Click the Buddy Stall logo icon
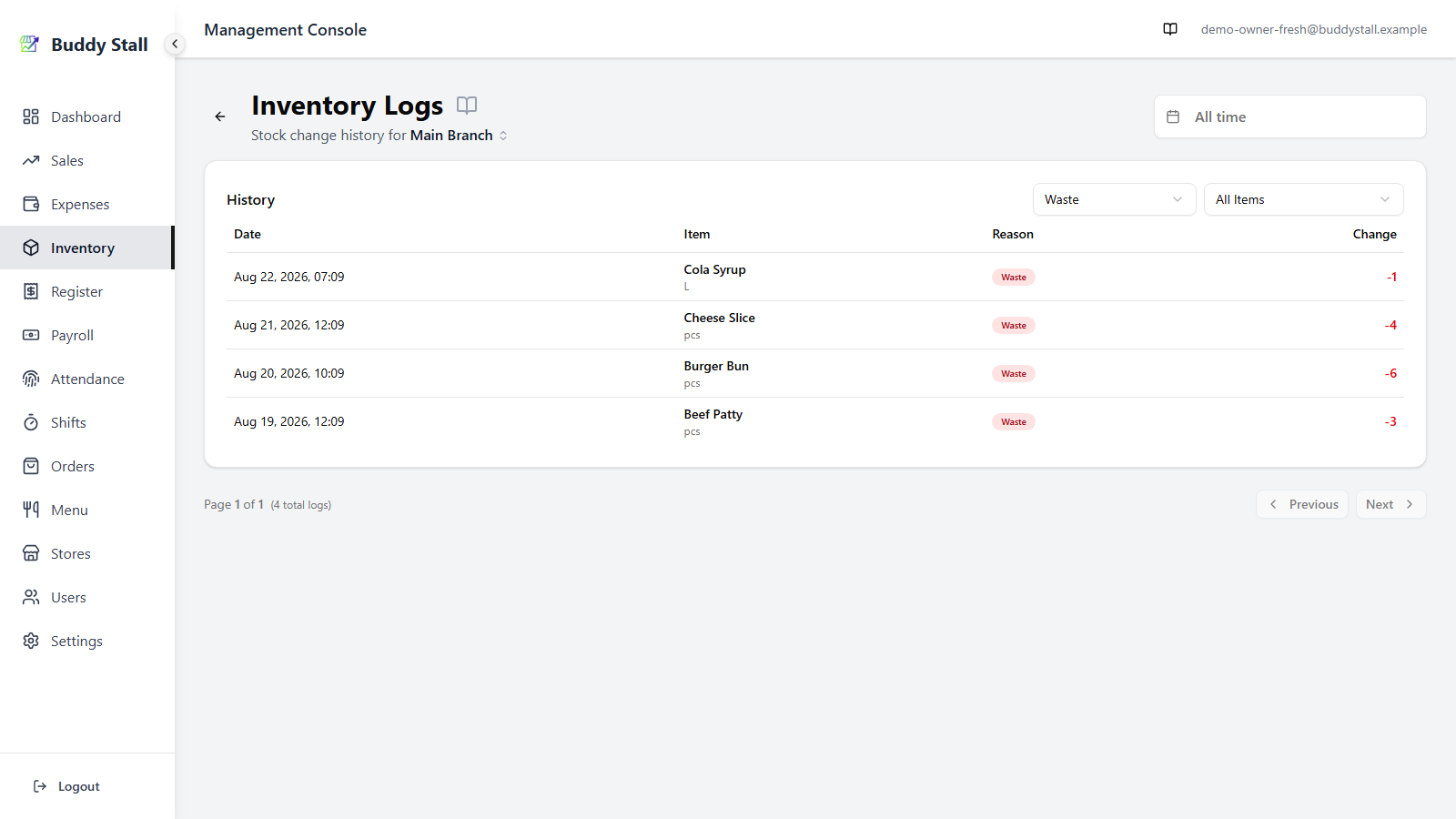Image resolution: width=1456 pixels, height=819 pixels. click(x=30, y=44)
